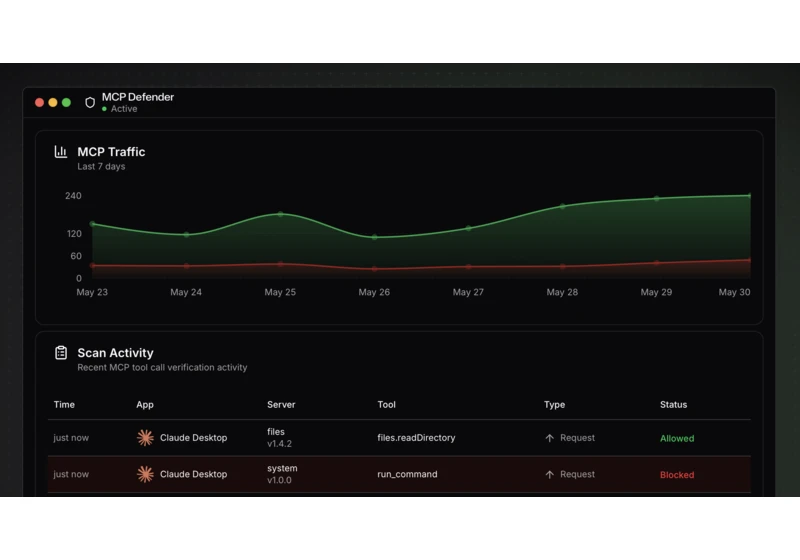
Task: Click green data point above May 27
Action: click(x=469, y=228)
